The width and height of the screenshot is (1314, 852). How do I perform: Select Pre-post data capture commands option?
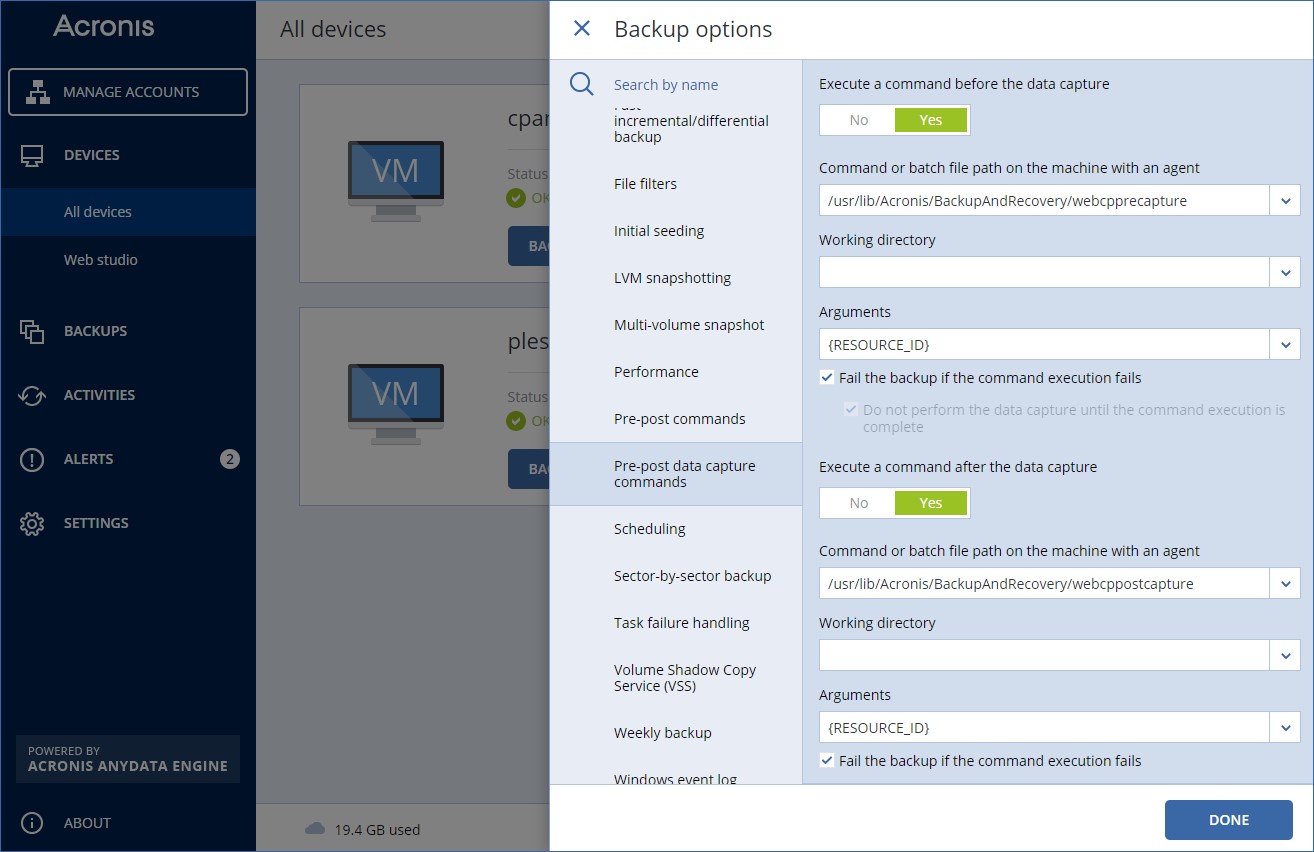676,474
